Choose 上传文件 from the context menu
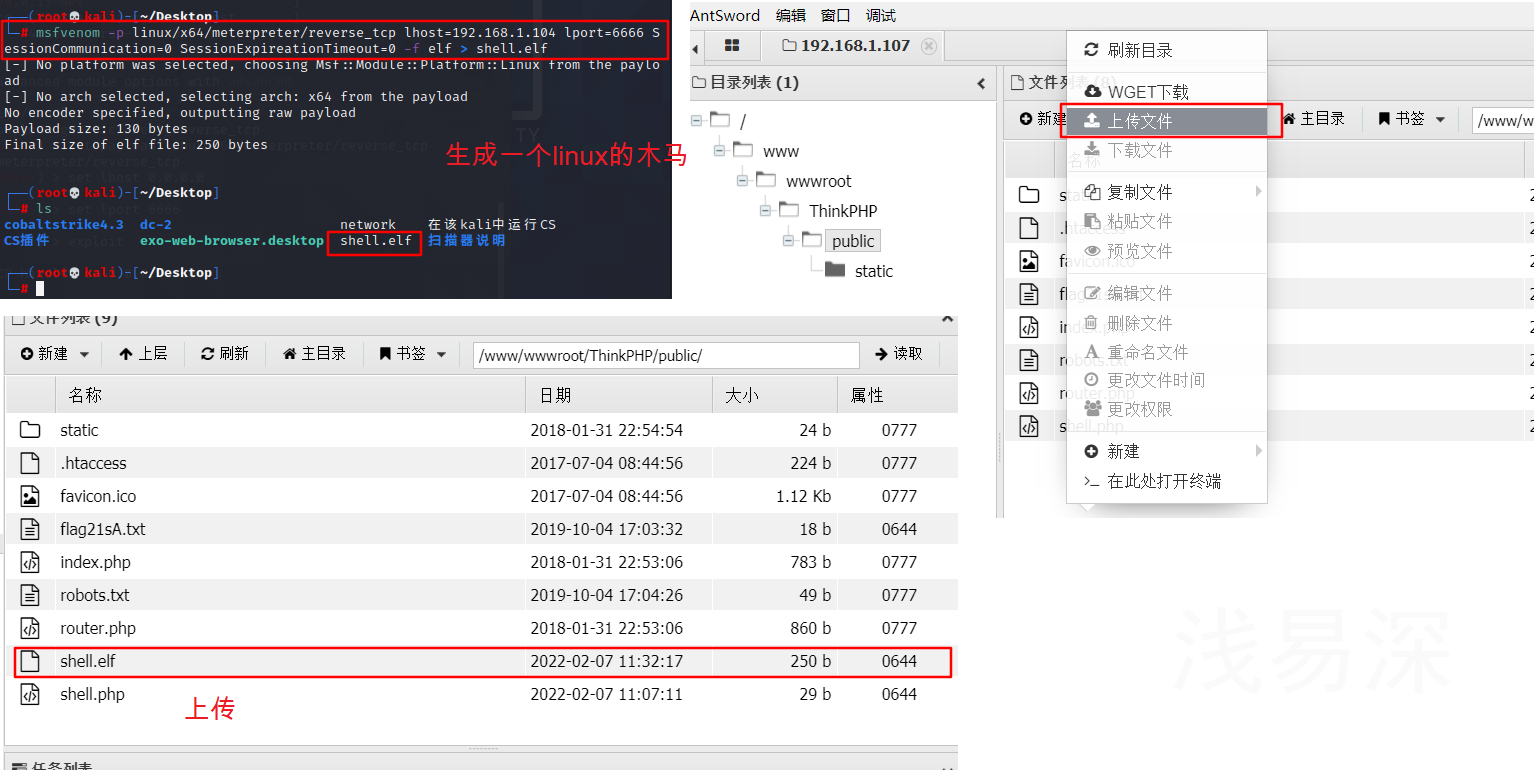The height and width of the screenshot is (782, 1540). tap(1167, 121)
